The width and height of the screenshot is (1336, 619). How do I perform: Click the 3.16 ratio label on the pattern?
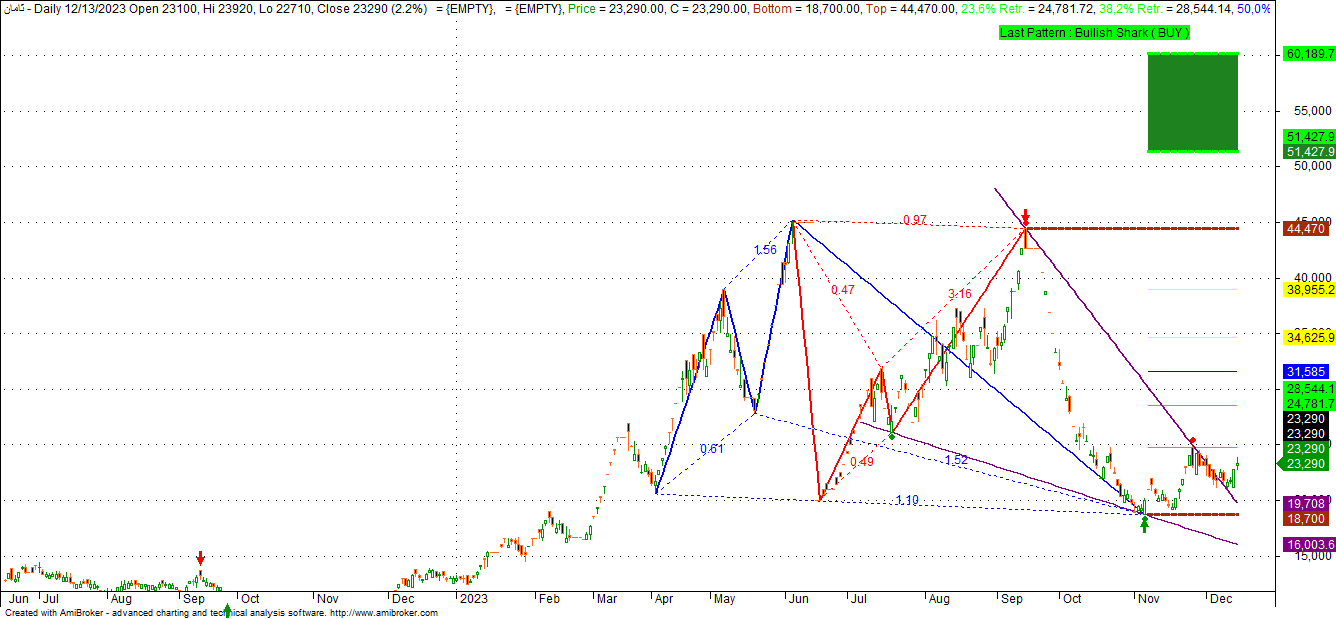(x=959, y=294)
